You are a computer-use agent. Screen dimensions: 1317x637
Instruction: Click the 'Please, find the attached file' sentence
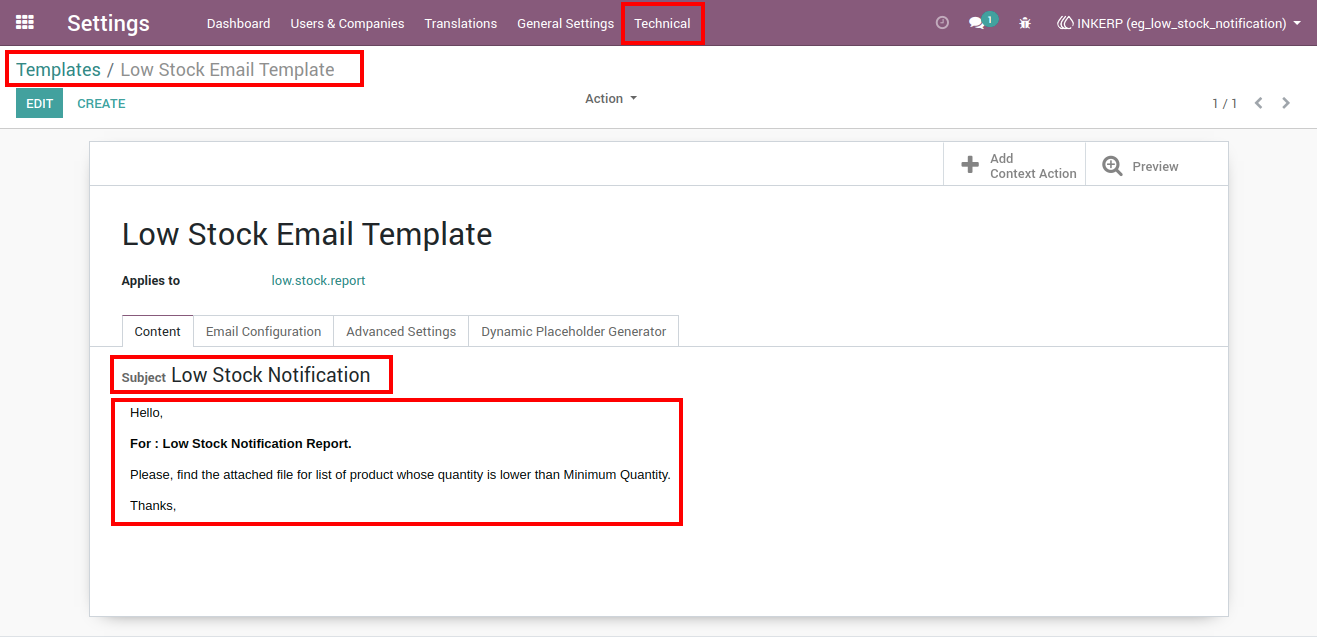coord(400,474)
